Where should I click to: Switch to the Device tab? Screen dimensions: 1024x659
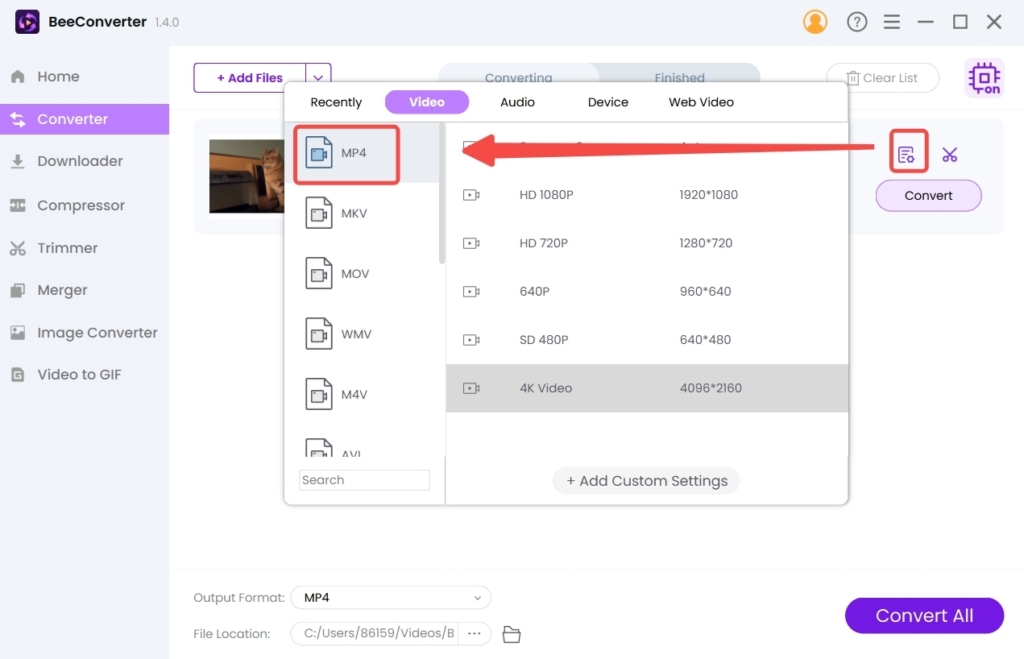pyautogui.click(x=606, y=101)
